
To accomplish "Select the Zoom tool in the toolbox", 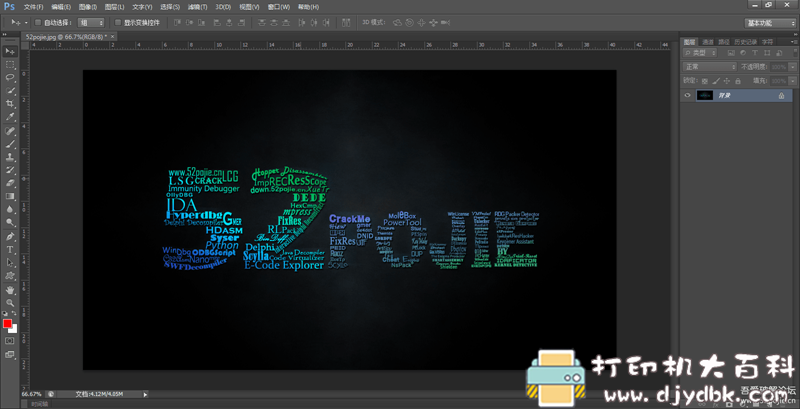I will (10, 303).
